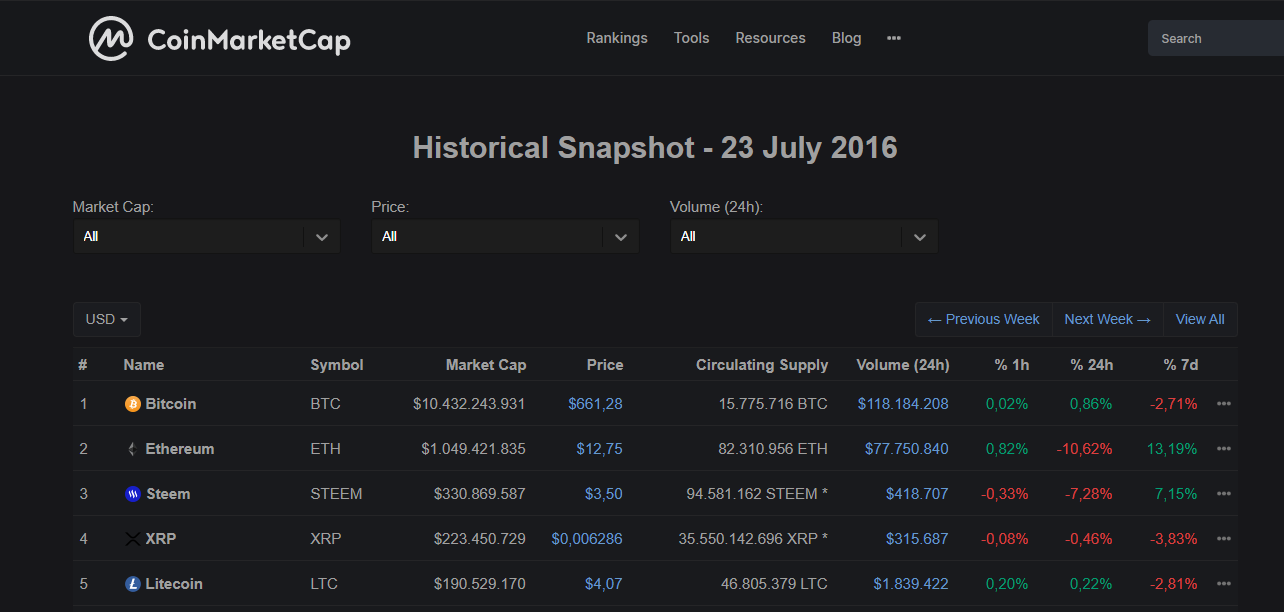Sort by the Volume (24h) column header
Screen dimensions: 1284x612
[x=903, y=365]
